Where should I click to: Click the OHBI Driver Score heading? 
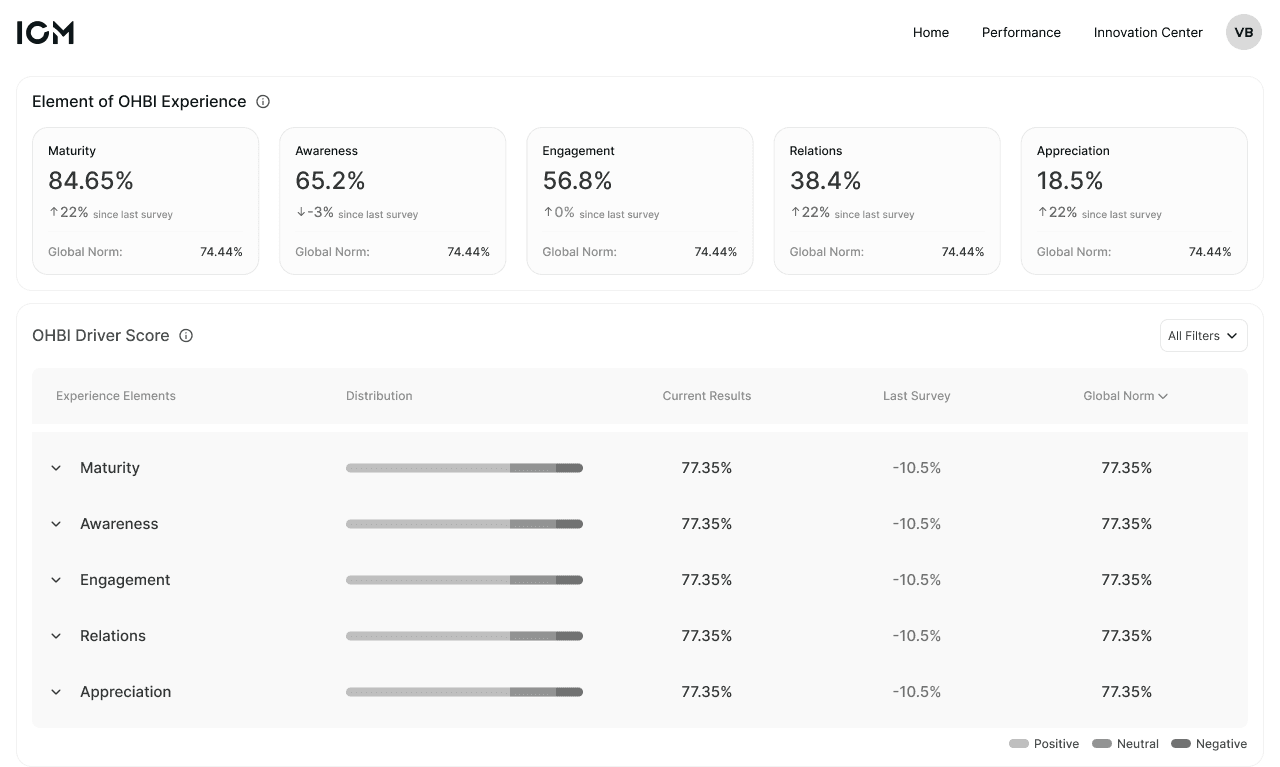point(101,336)
